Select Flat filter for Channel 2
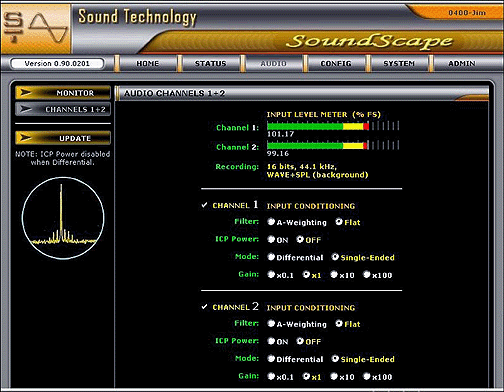Viewport: 504px width, 392px height. pyautogui.click(x=339, y=323)
